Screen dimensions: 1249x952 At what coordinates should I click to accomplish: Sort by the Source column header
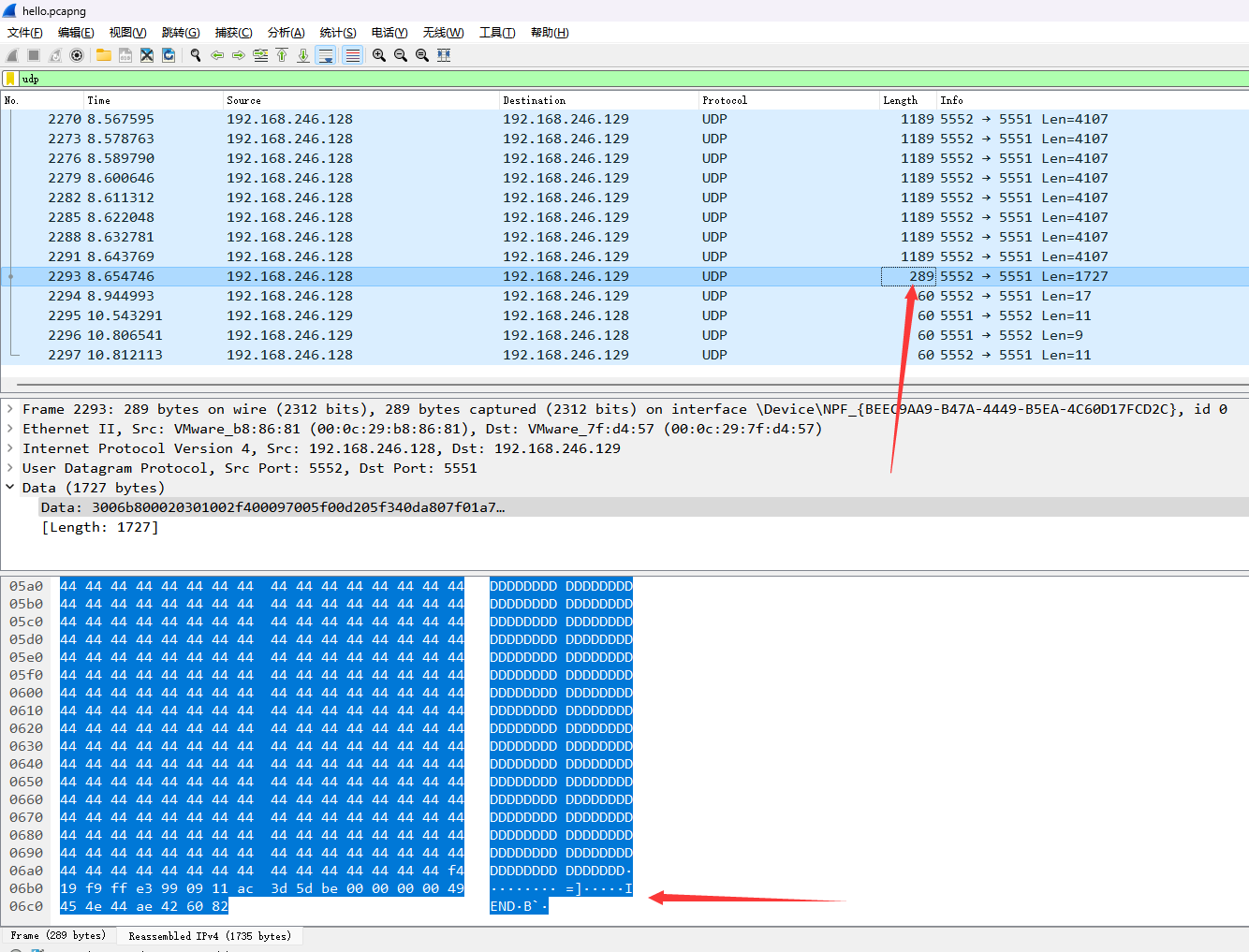(361, 100)
